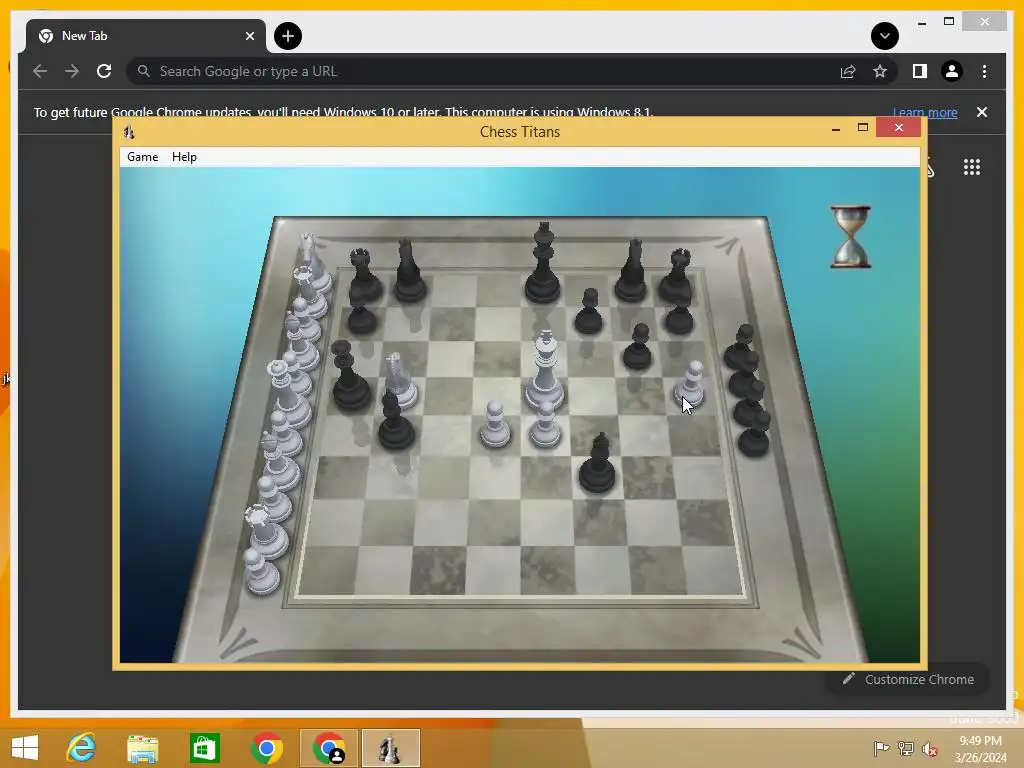Select the white king on the board
Viewport: 1024px width, 768px height.
coord(545,370)
